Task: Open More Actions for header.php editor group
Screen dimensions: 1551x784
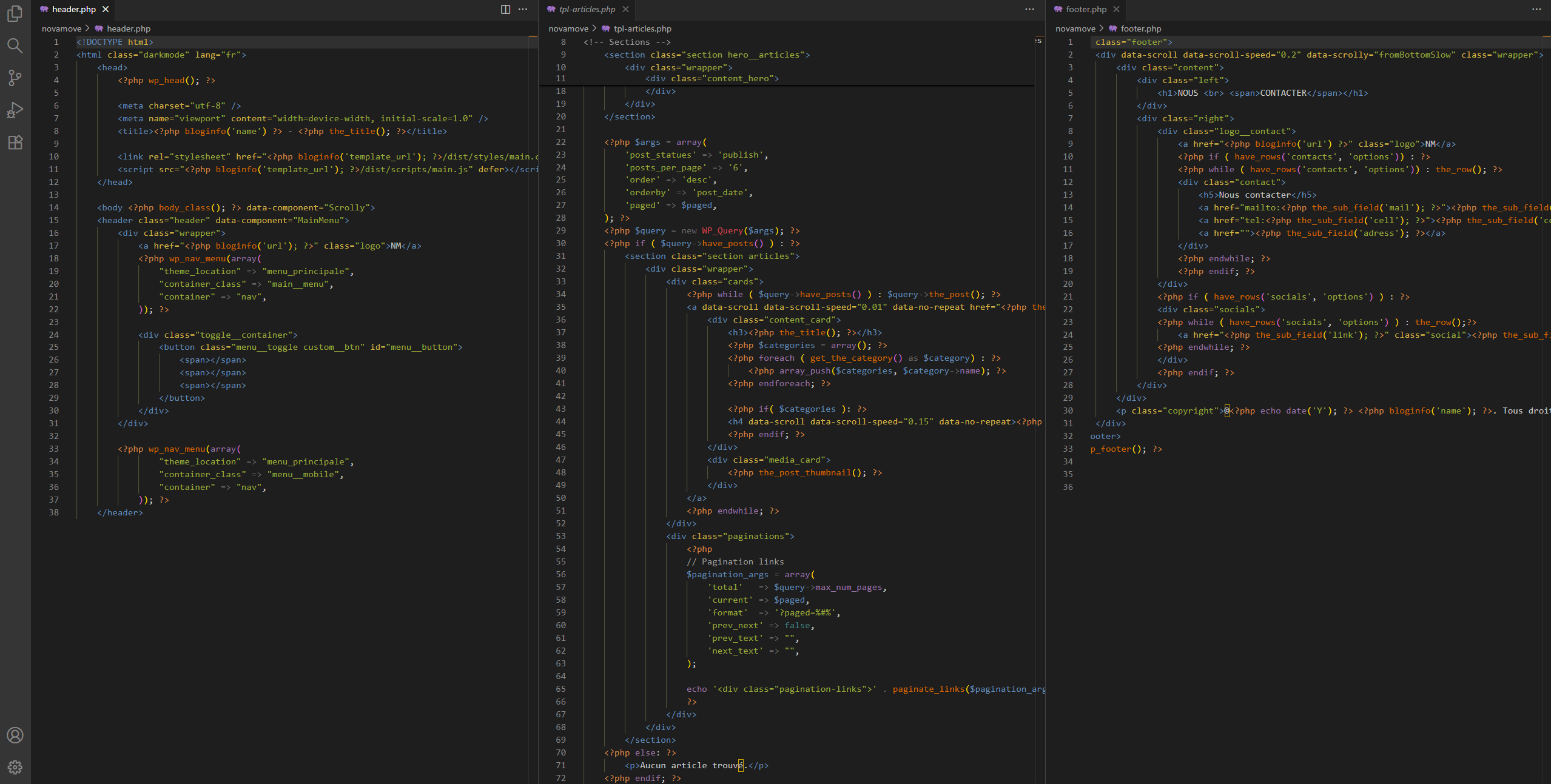Action: [x=523, y=9]
